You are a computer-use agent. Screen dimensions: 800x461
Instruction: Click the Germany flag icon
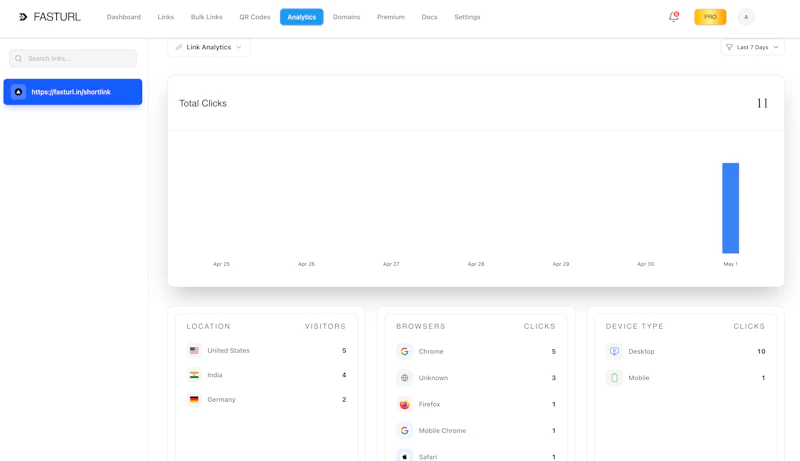click(194, 399)
